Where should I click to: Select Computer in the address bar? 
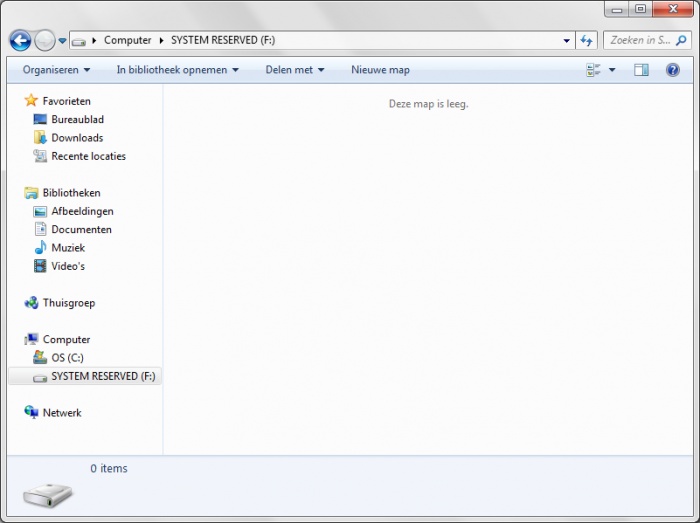pyautogui.click(x=127, y=40)
